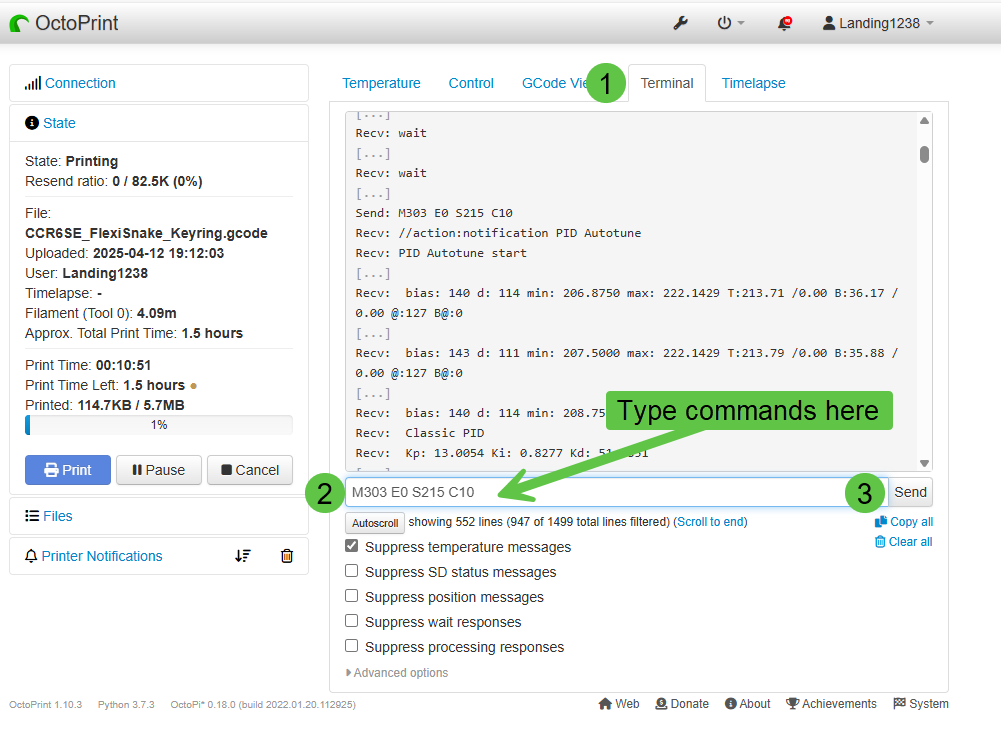
Task: Open the Donate footer link
Action: (682, 704)
